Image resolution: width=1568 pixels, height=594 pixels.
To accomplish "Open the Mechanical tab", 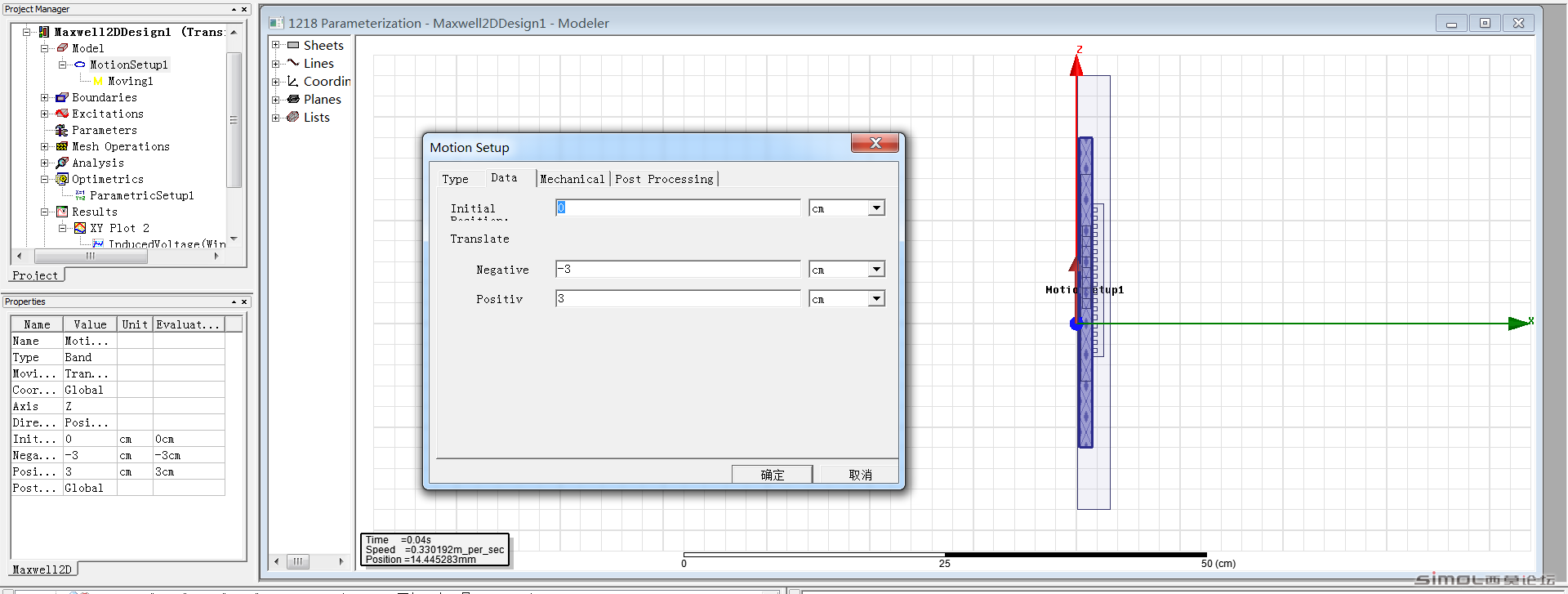I will pyautogui.click(x=572, y=179).
